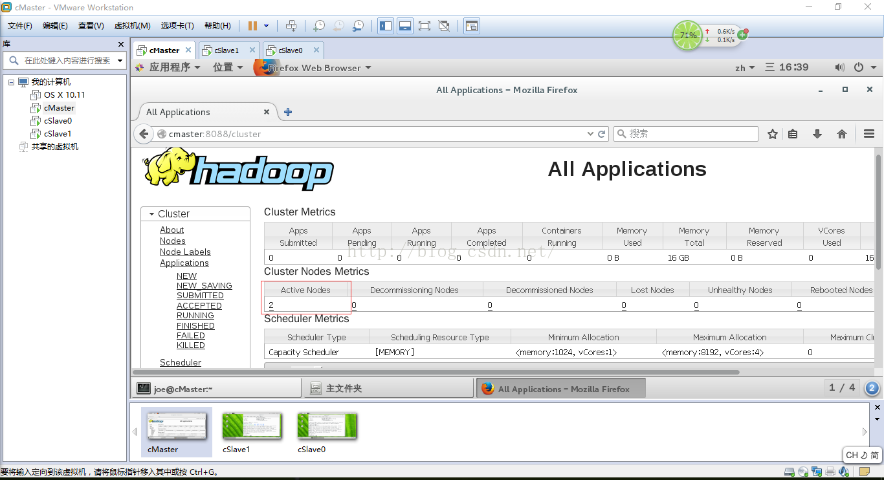
Task: Open the URL history dropdown arrow
Action: pos(590,134)
